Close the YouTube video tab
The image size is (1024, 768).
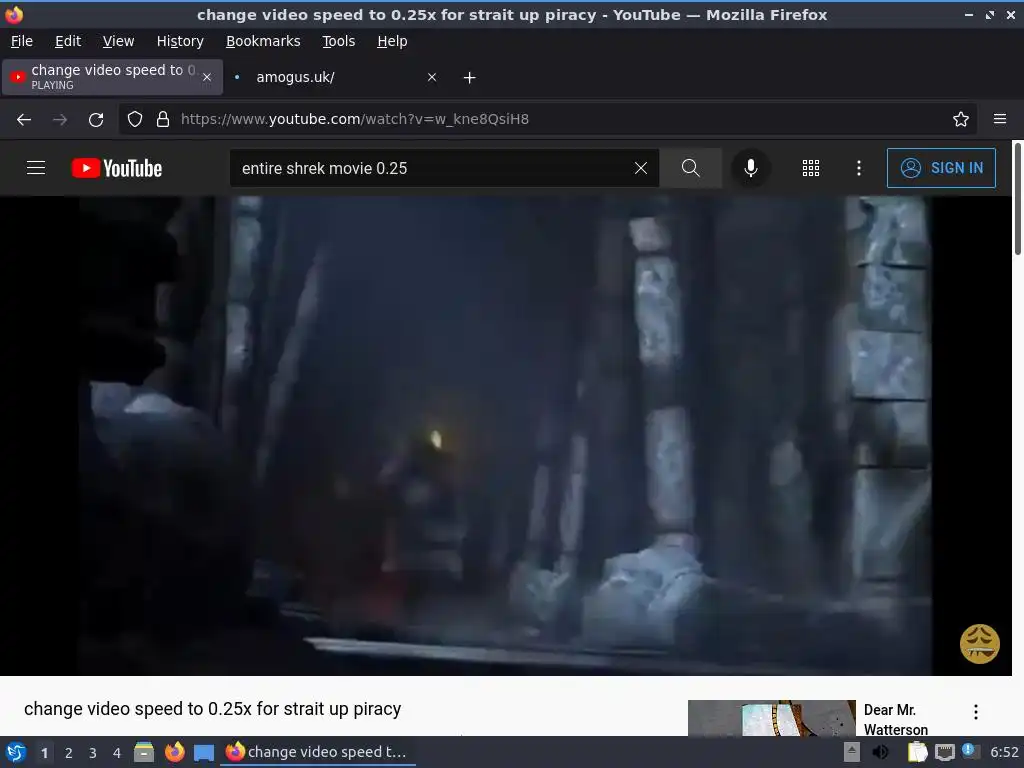coord(207,77)
